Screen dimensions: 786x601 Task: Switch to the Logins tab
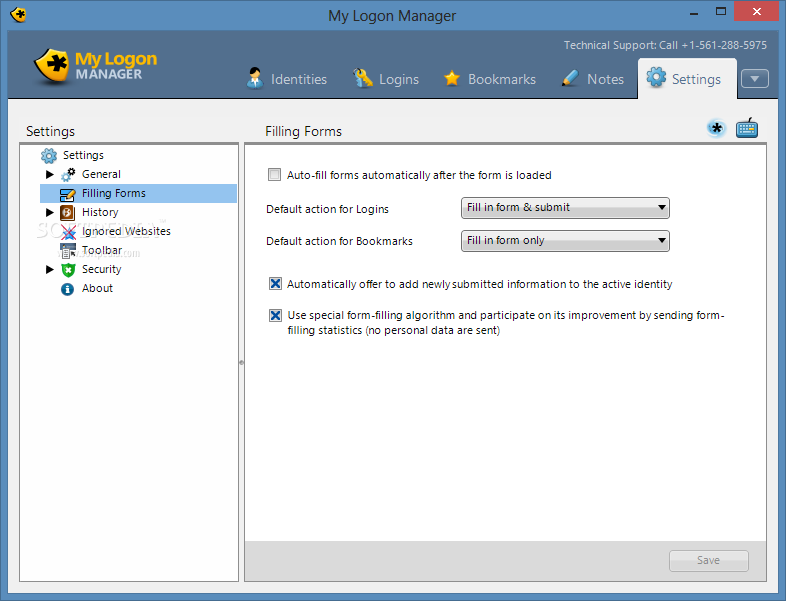tap(386, 79)
